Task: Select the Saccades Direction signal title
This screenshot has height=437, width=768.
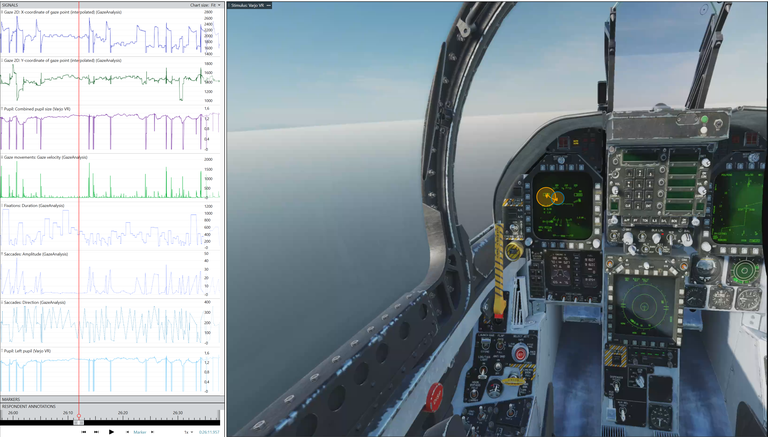Action: point(35,302)
